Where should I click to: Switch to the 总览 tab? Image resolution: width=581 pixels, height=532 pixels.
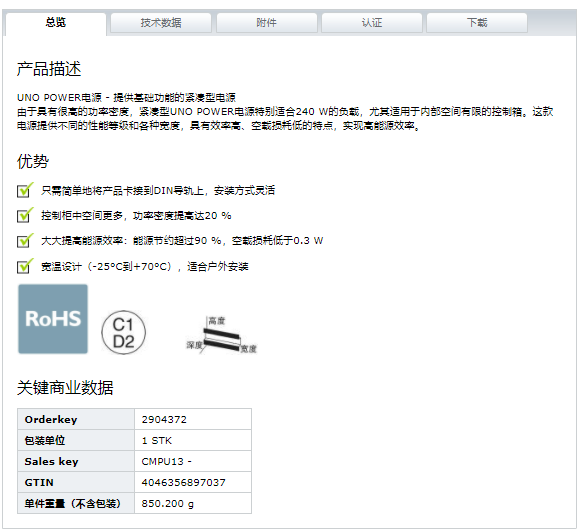[x=56, y=24]
